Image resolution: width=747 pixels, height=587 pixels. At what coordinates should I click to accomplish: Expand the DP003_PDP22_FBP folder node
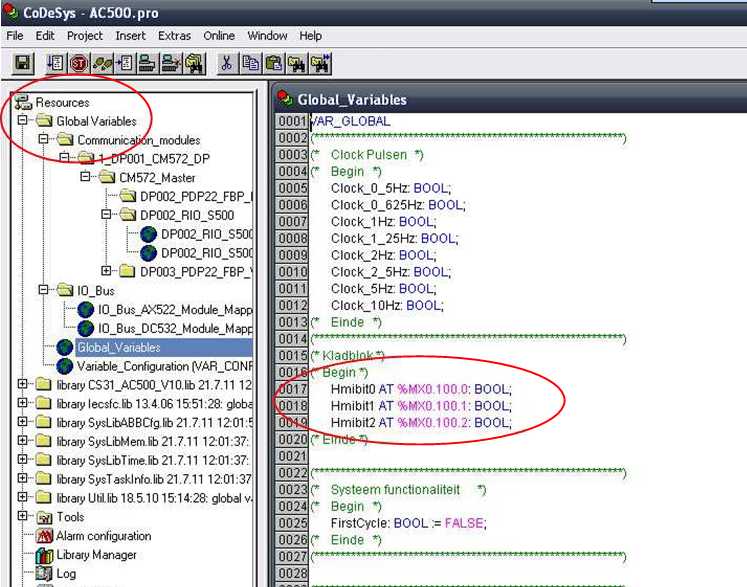point(107,271)
